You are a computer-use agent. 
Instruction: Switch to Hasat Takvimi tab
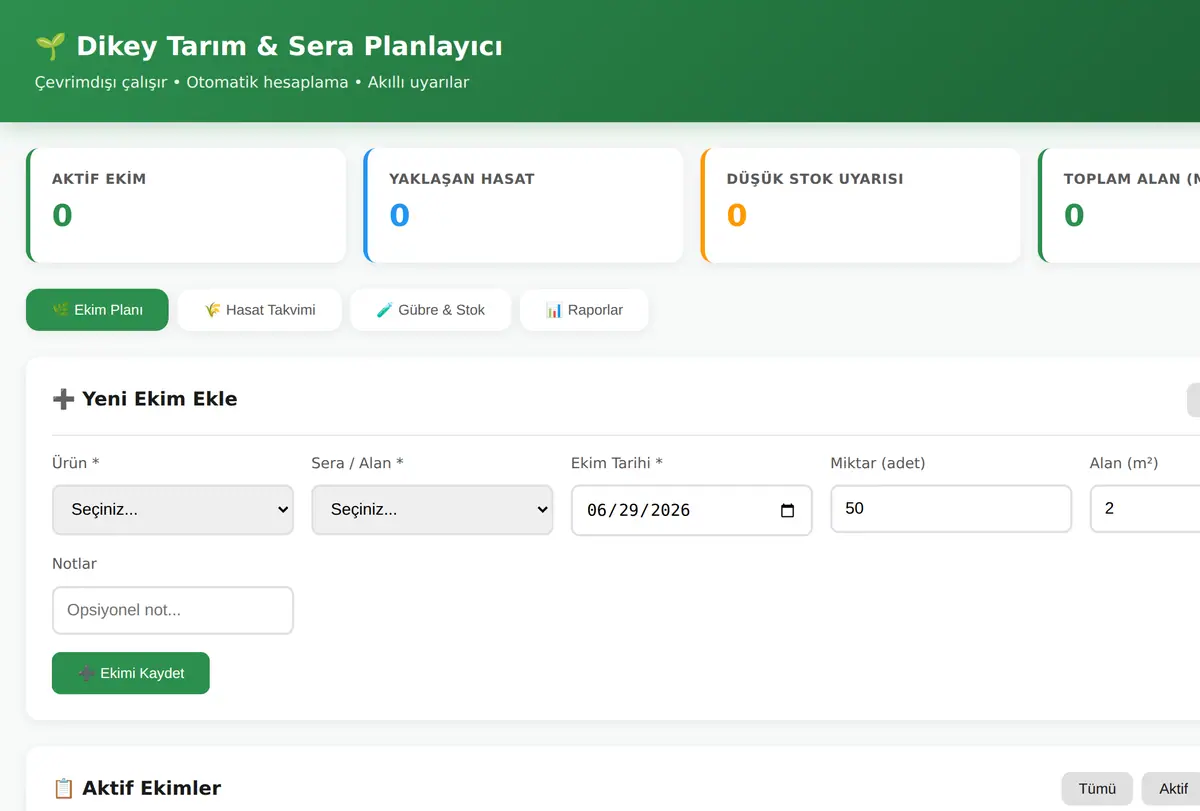coord(260,310)
